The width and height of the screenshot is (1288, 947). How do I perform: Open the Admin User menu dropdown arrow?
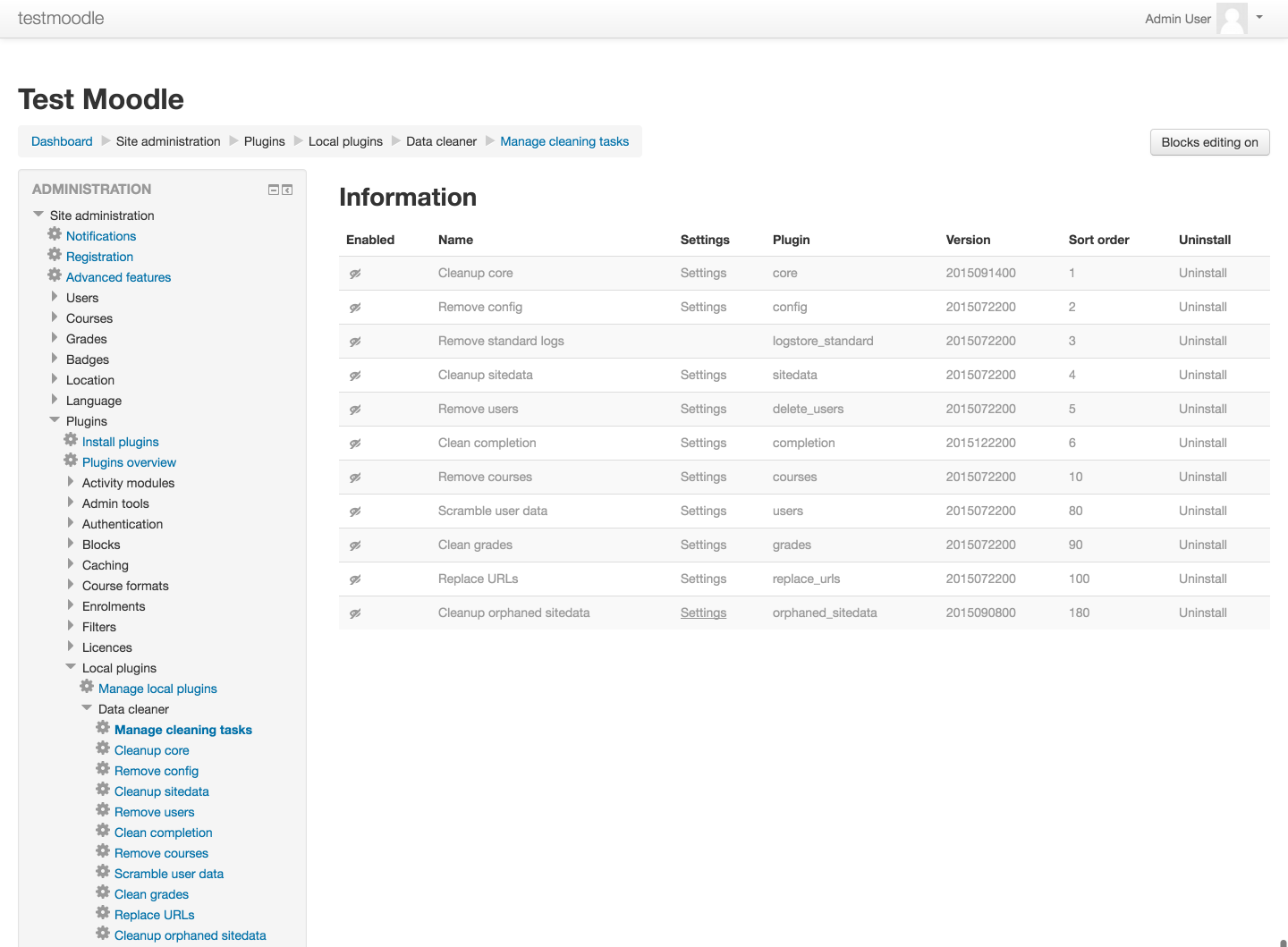1259,17
